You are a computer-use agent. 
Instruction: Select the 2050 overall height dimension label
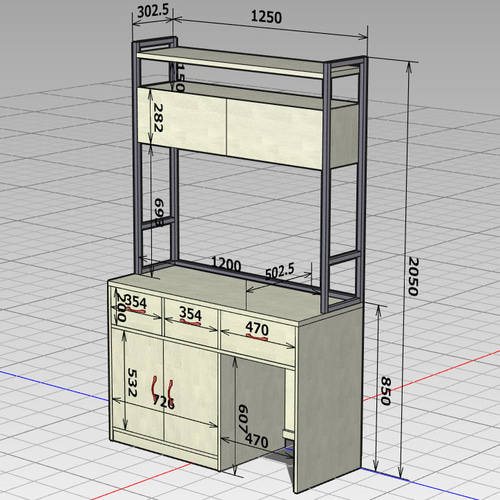point(413,276)
